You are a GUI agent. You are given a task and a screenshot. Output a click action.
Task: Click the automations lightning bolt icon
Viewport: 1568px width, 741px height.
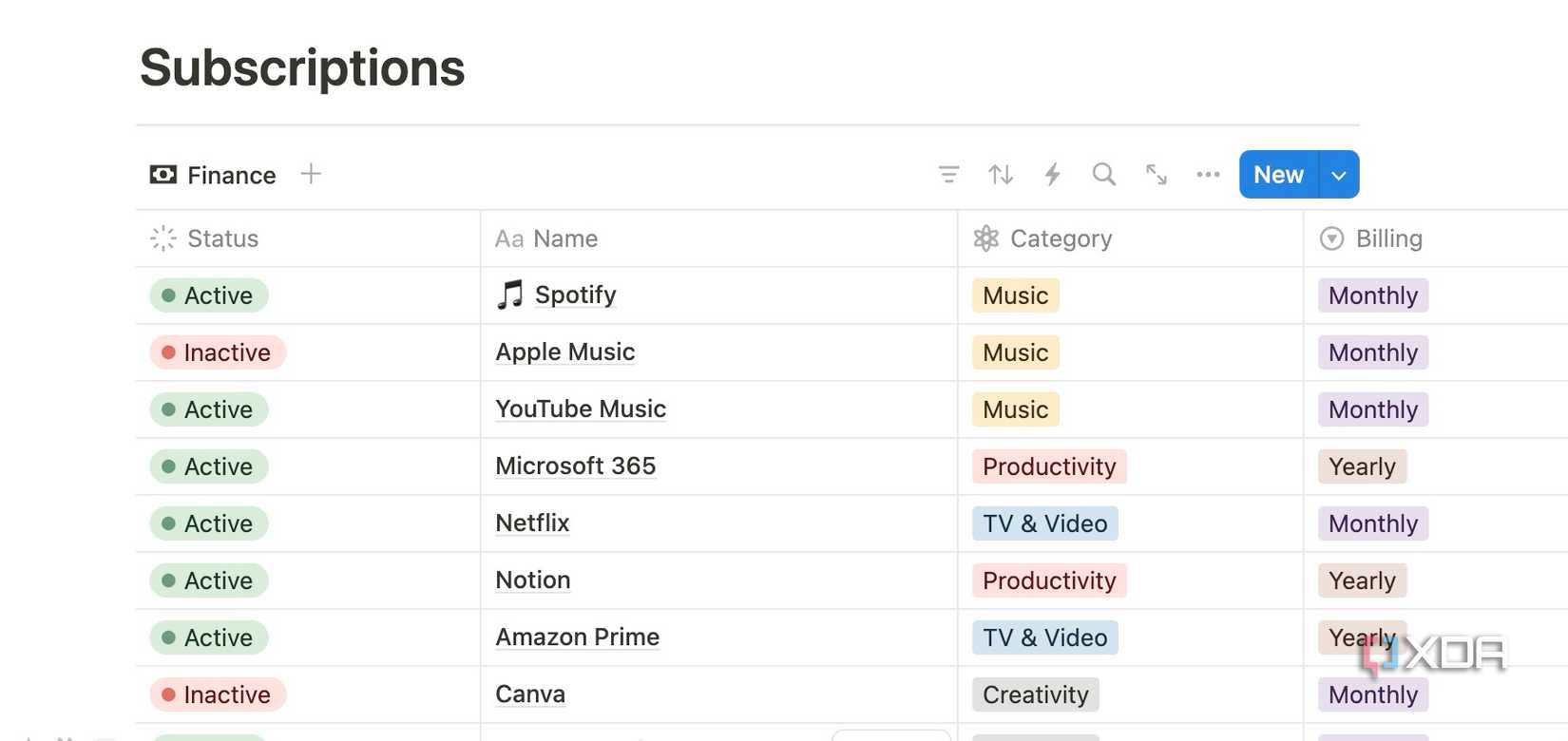point(1052,174)
